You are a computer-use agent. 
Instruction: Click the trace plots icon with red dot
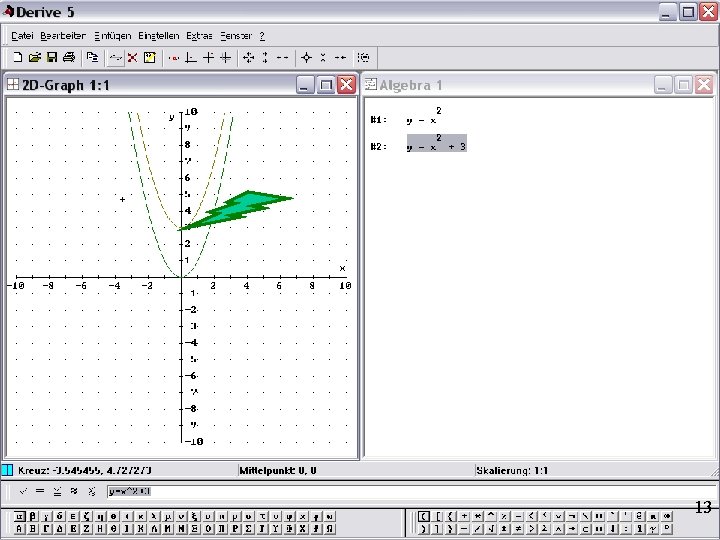(x=174, y=58)
